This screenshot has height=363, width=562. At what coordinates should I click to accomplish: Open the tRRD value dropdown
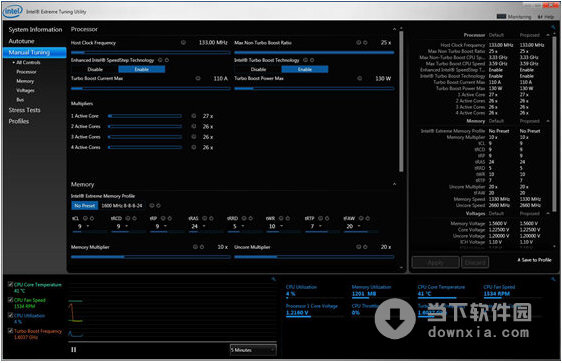pyautogui.click(x=243, y=226)
